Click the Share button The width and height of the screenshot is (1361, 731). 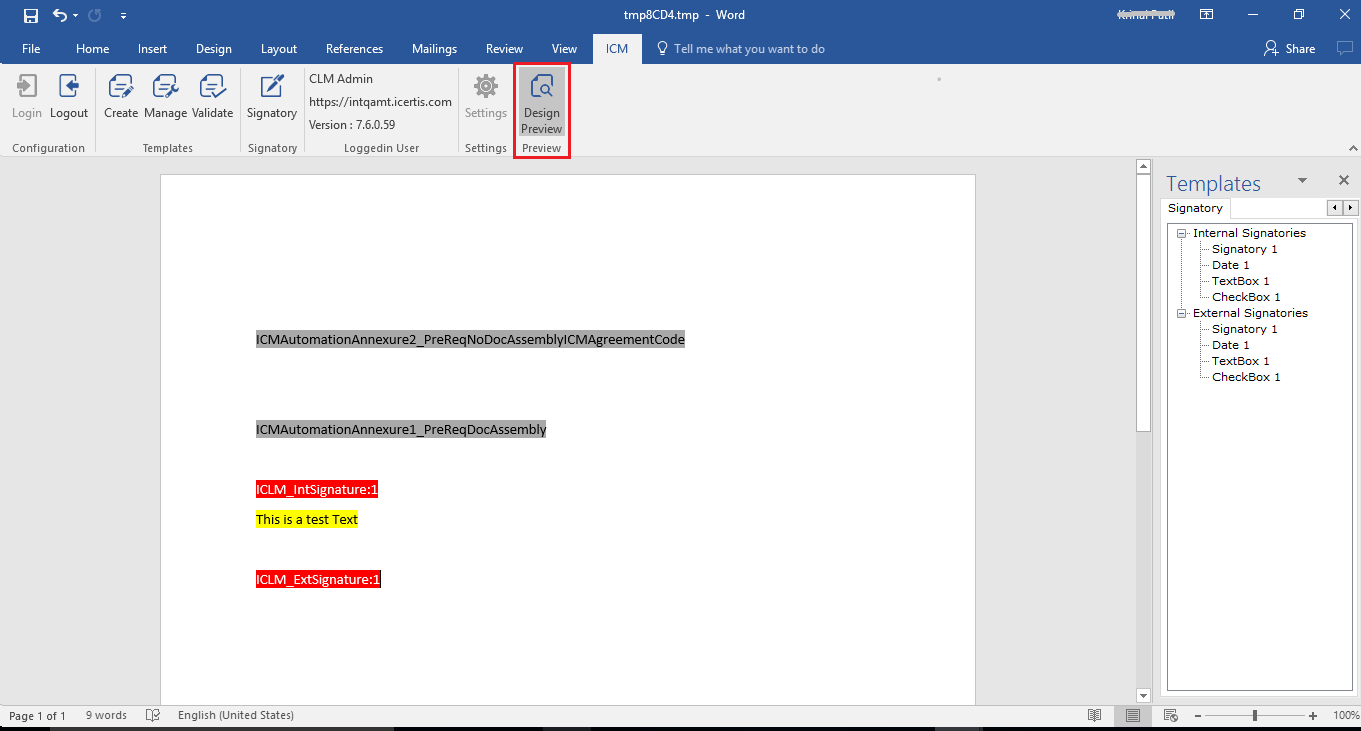(x=1290, y=49)
